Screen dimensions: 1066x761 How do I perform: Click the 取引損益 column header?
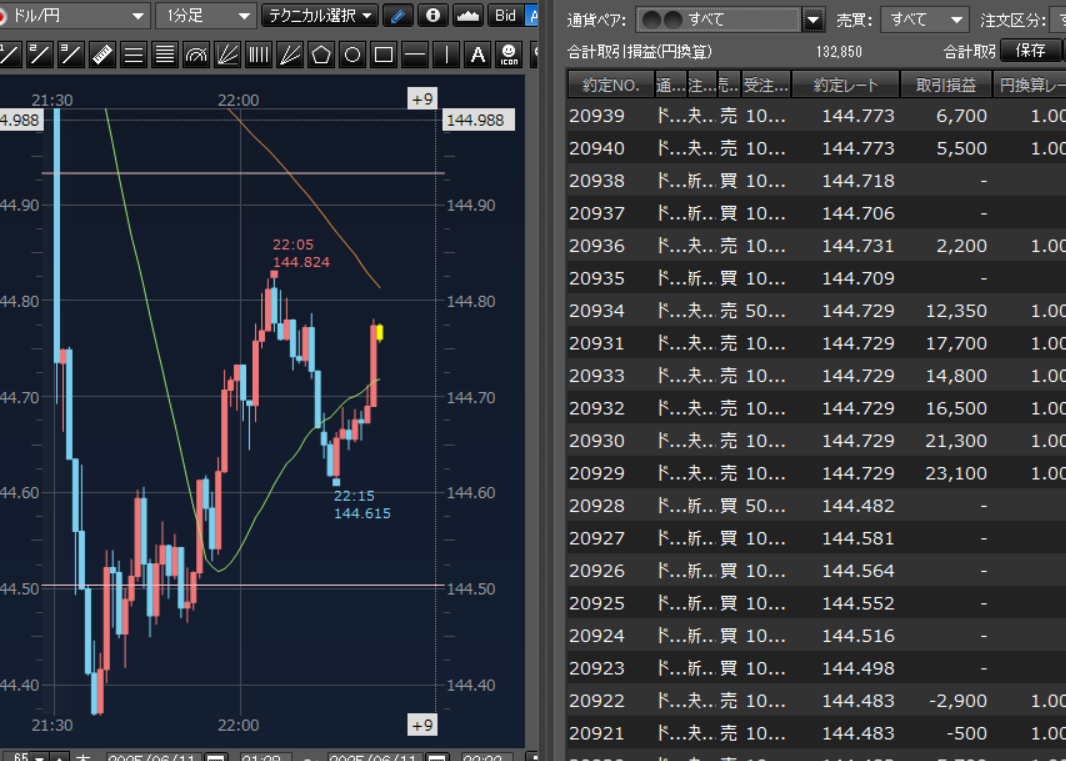[x=946, y=85]
